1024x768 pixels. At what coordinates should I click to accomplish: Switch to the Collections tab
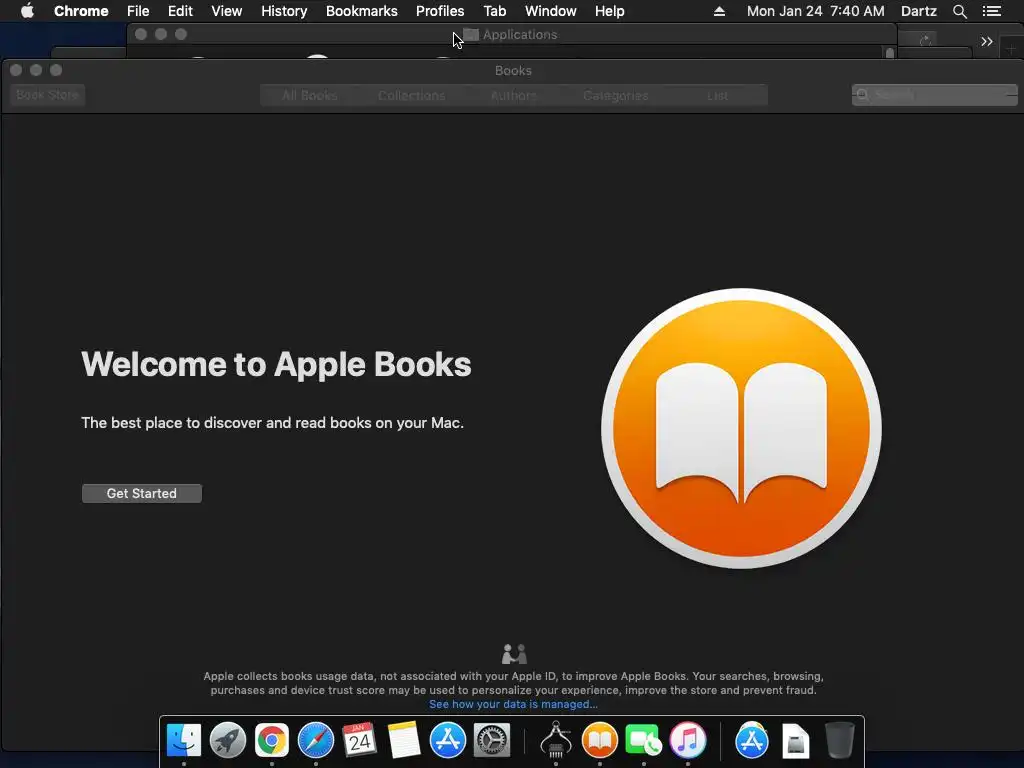(411, 95)
